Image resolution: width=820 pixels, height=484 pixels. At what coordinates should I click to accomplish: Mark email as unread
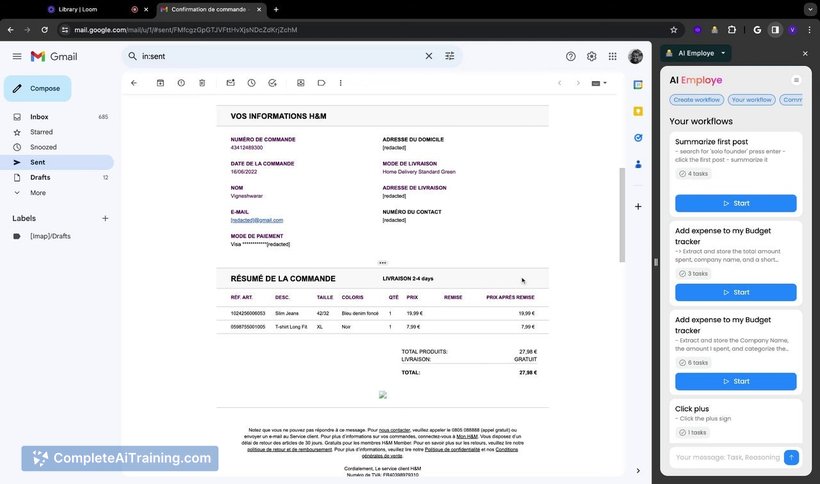coord(231,83)
